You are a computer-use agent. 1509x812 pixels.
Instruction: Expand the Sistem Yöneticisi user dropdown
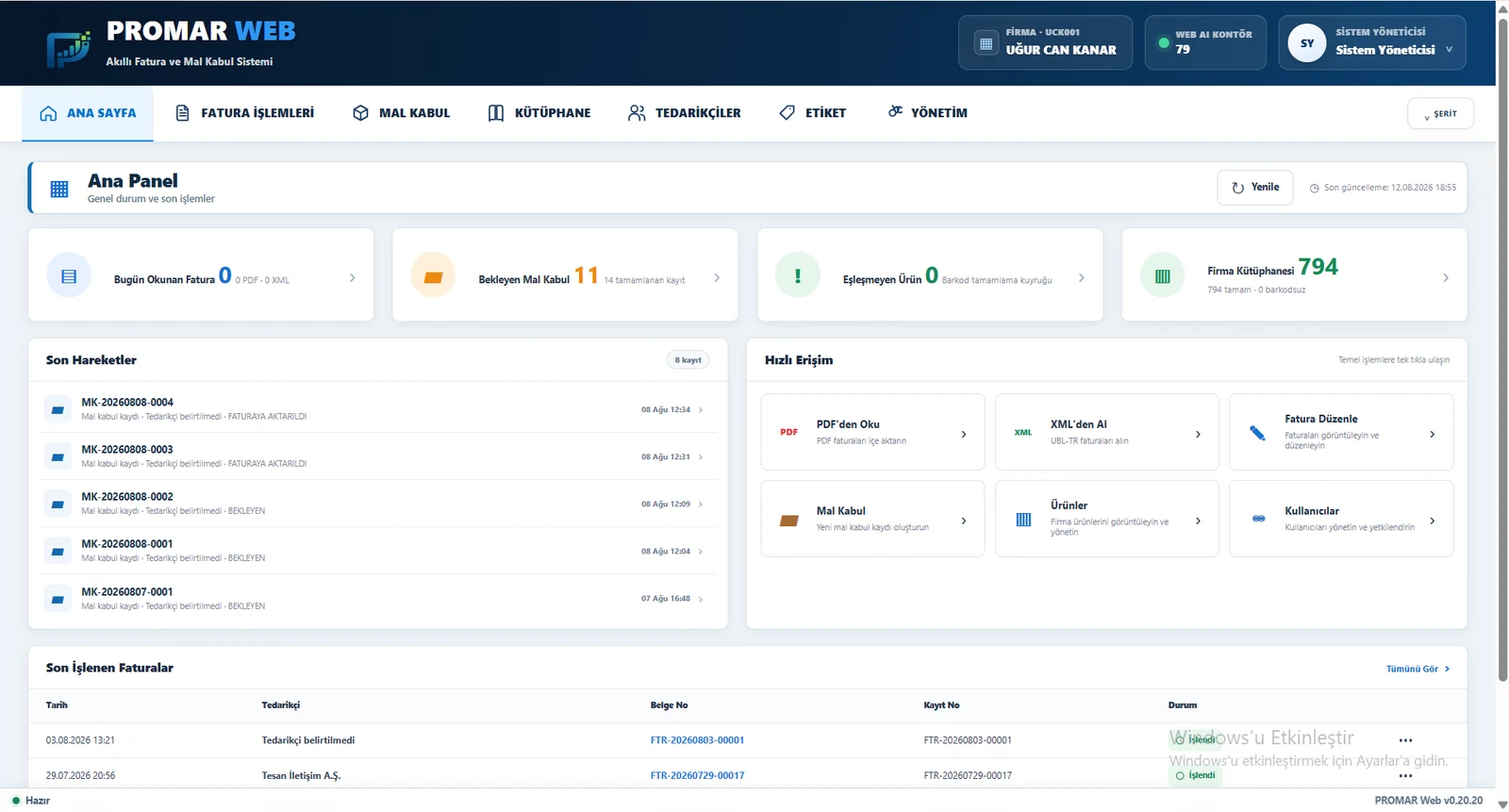tap(1449, 50)
